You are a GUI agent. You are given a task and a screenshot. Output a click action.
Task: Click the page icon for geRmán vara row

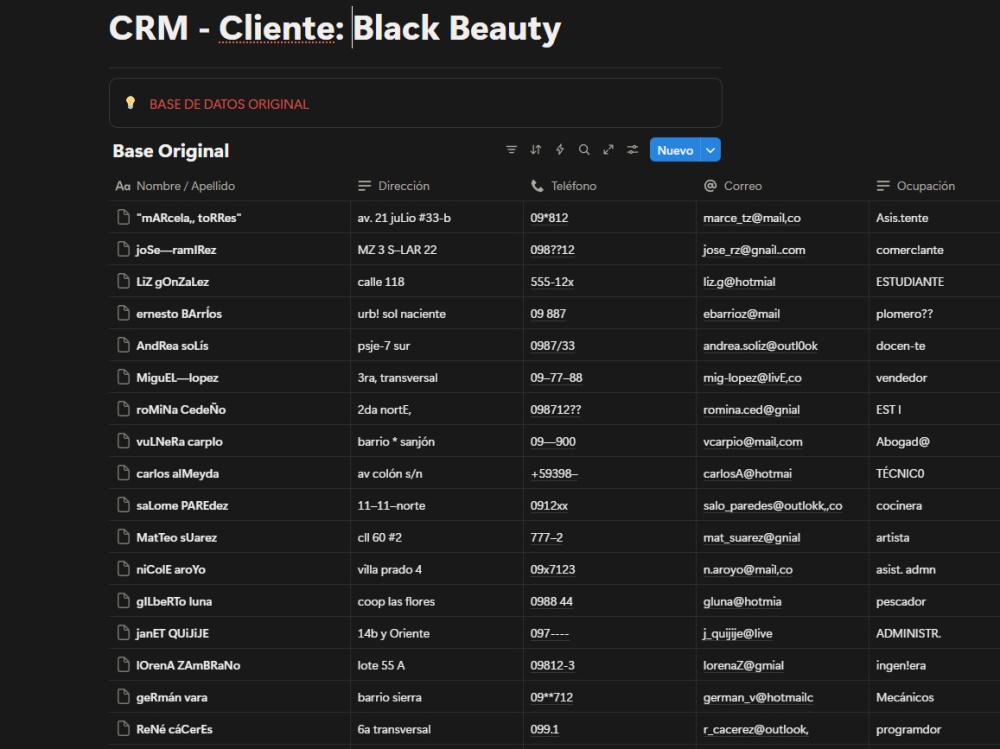[124, 697]
